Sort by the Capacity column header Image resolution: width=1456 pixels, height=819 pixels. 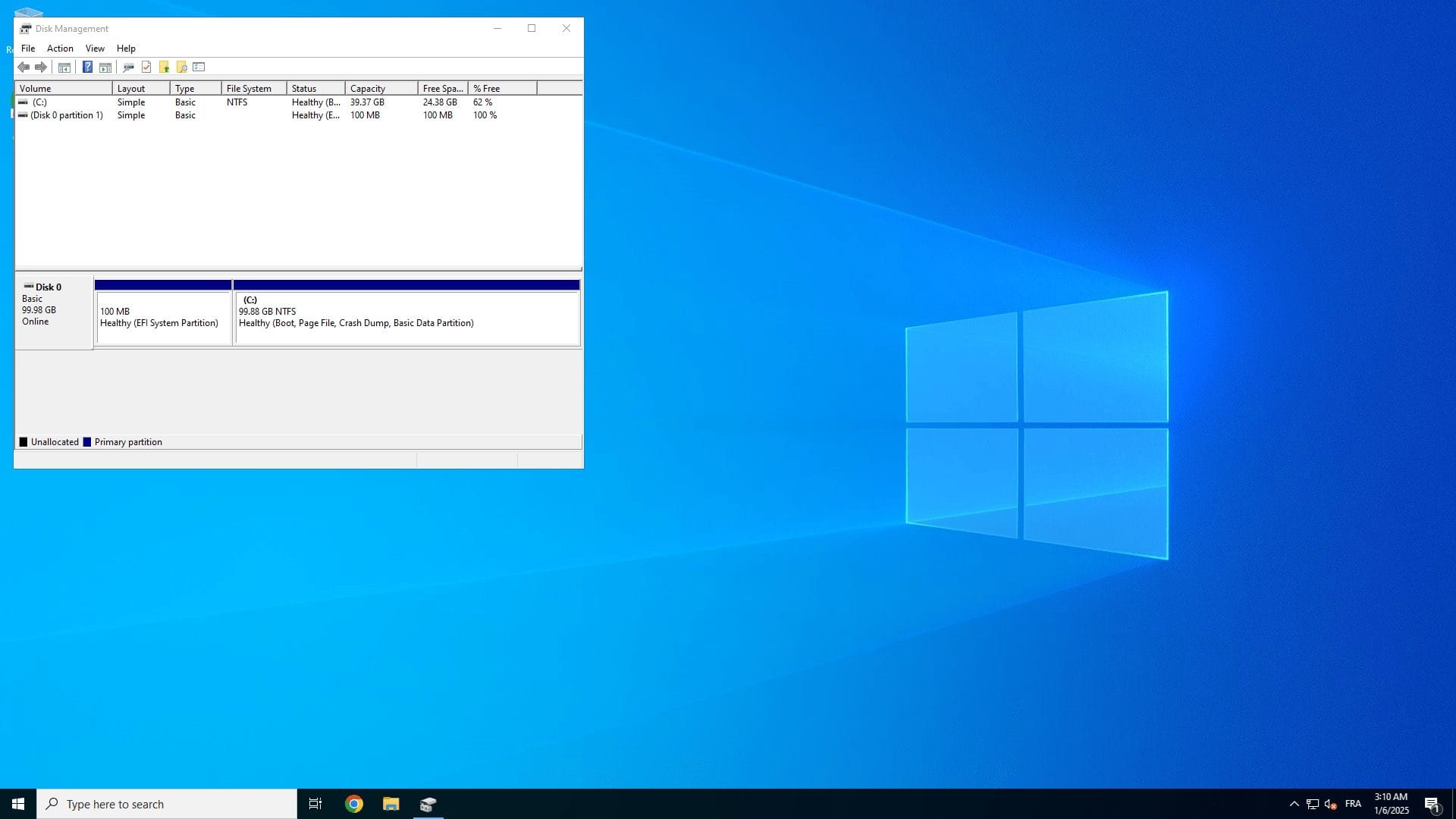[x=381, y=89]
